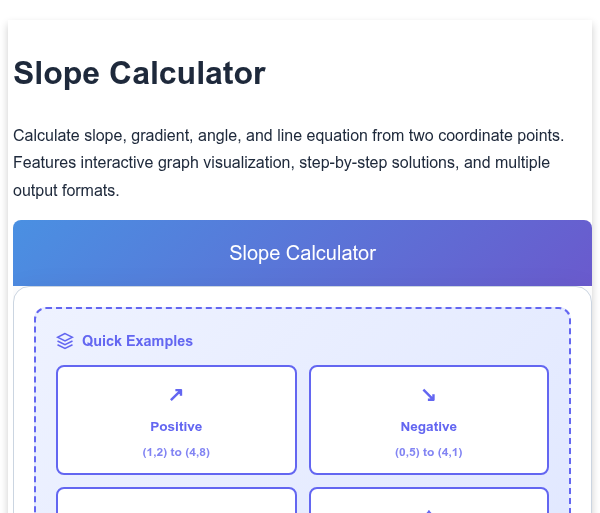This screenshot has width=600, height=513.
Task: Open the partially visible card below Positive
Action: (x=176, y=500)
